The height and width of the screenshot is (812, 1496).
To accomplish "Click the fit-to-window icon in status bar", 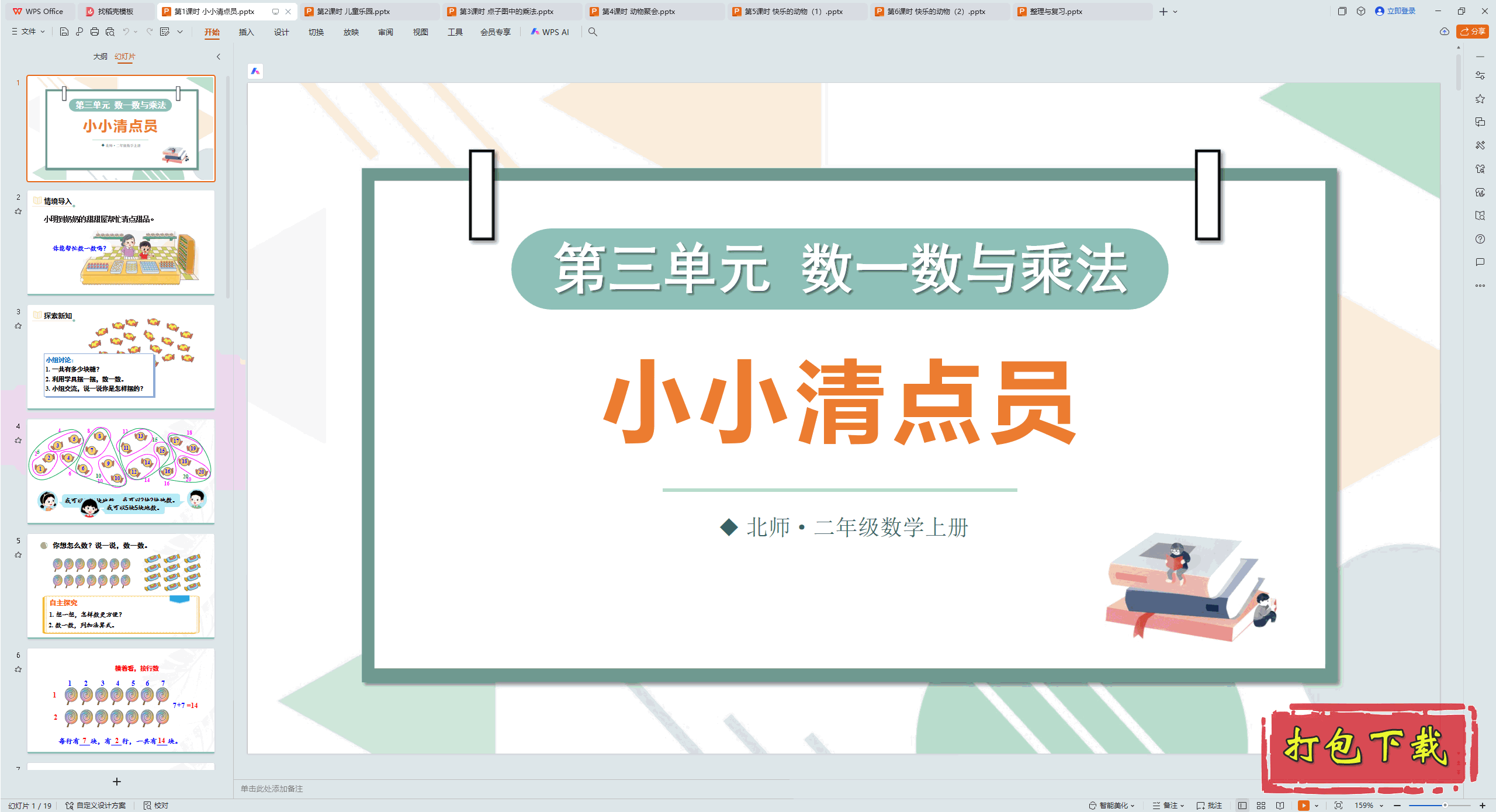I will pos(1338,805).
